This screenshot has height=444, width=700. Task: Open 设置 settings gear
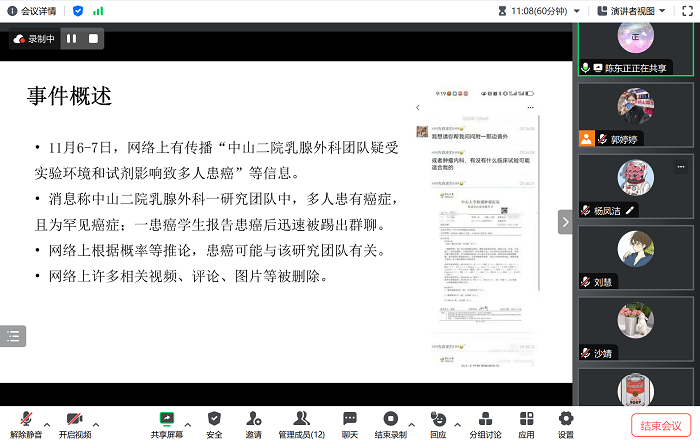click(x=566, y=423)
